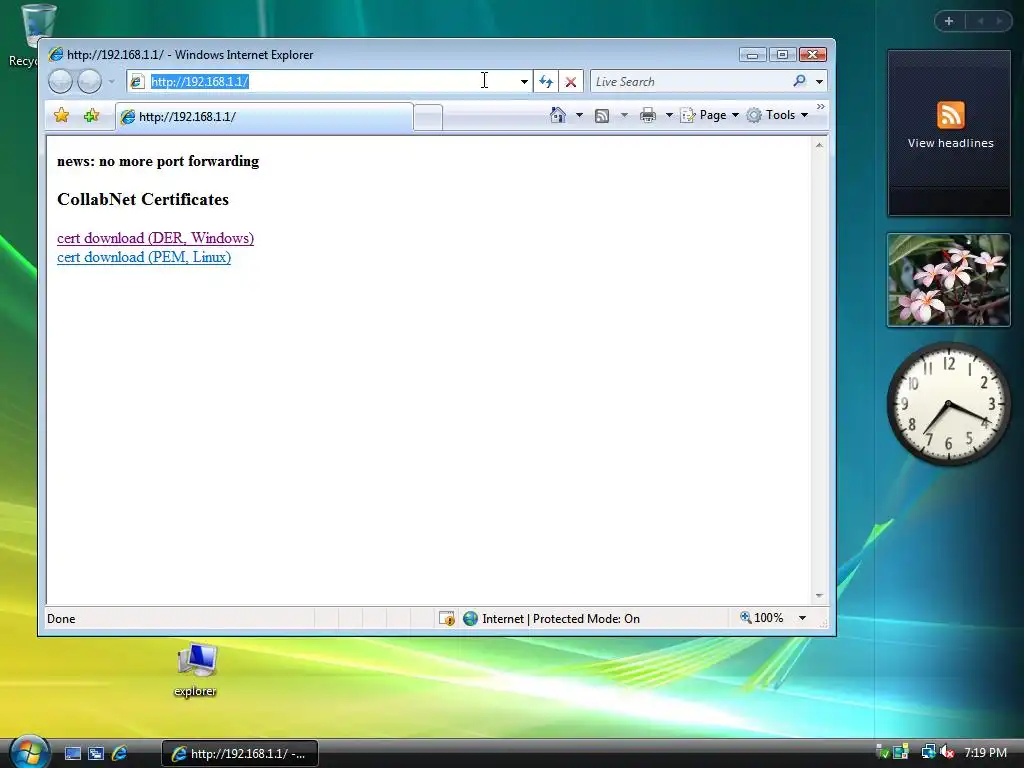
Task: Expand the zoom level dropdown arrow
Action: click(x=802, y=618)
